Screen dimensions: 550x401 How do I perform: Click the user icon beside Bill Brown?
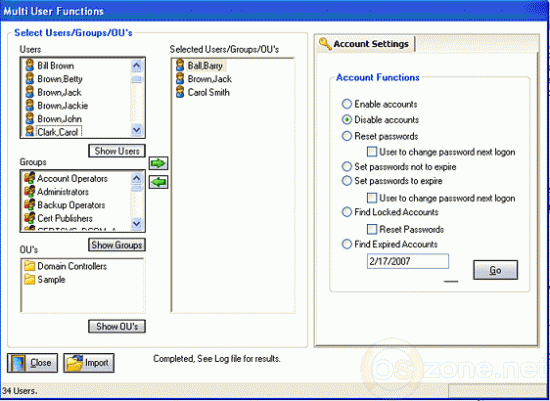point(30,66)
